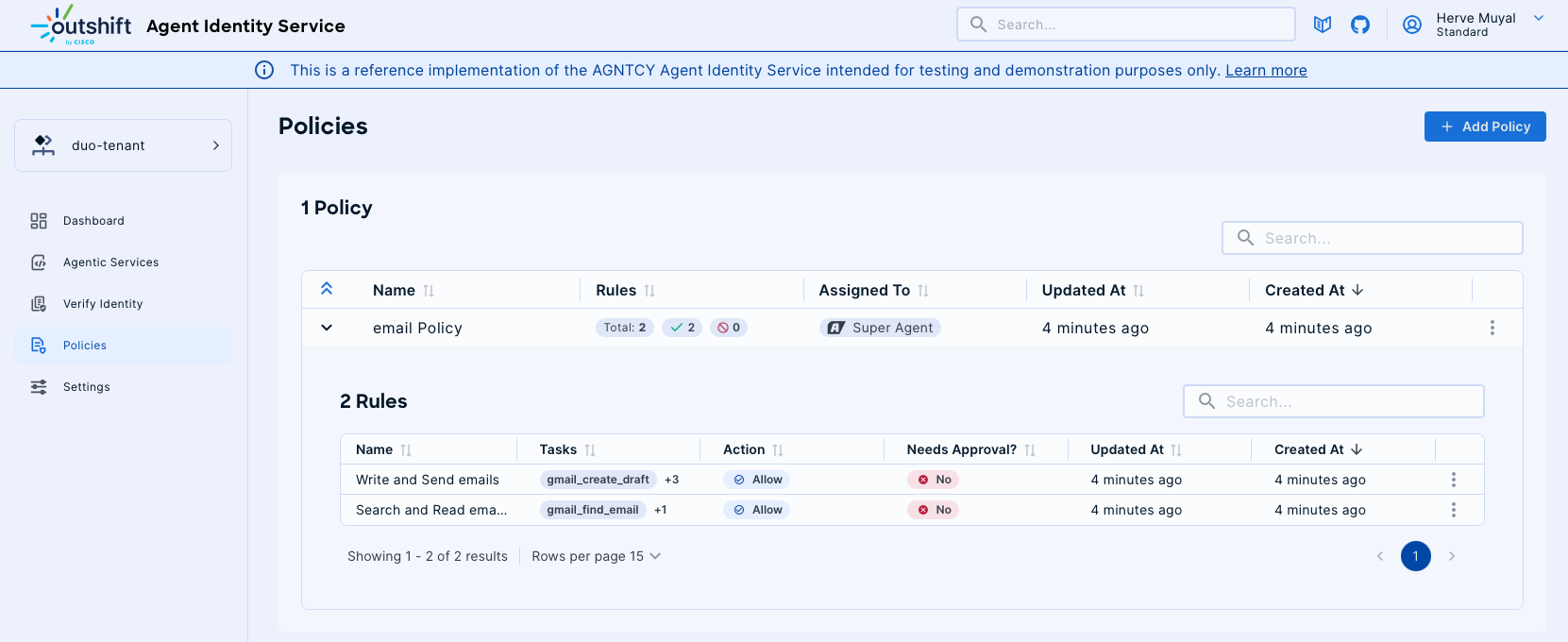Click Showing 1 - 2 of 2 results
The height and width of the screenshot is (642, 1568).
point(428,556)
